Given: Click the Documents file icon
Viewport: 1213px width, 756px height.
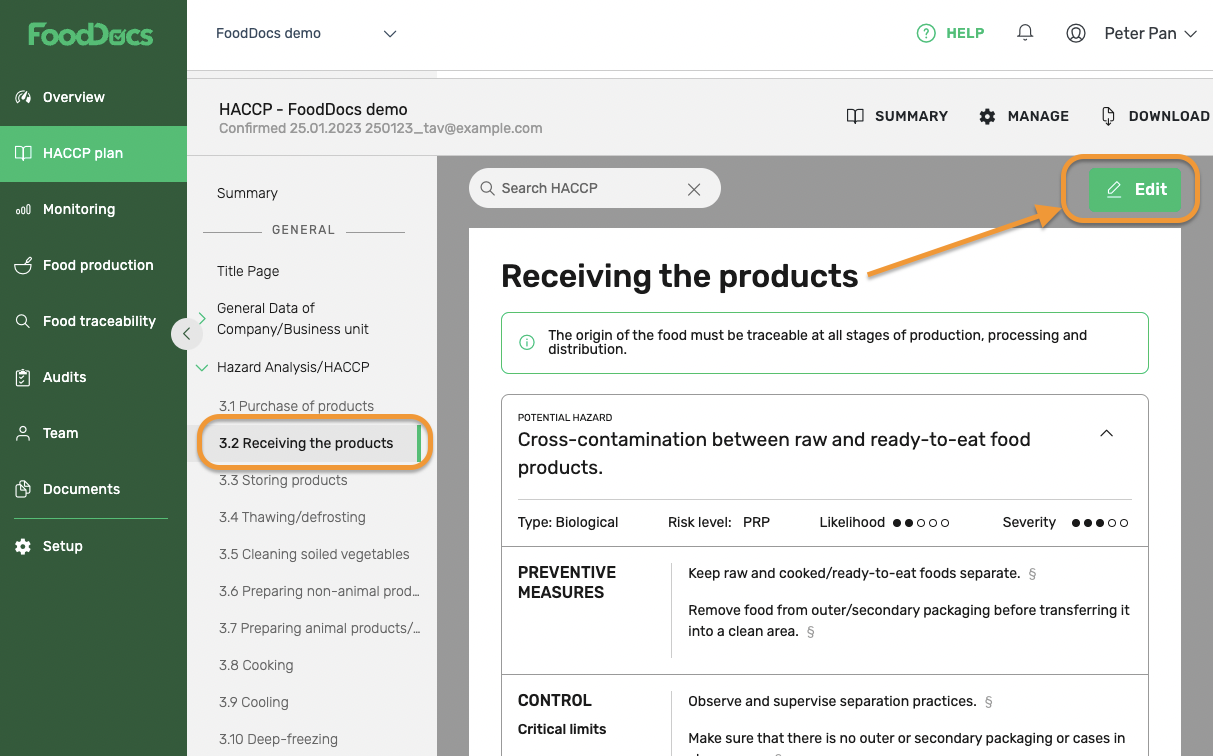Looking at the screenshot, I should coord(23,489).
